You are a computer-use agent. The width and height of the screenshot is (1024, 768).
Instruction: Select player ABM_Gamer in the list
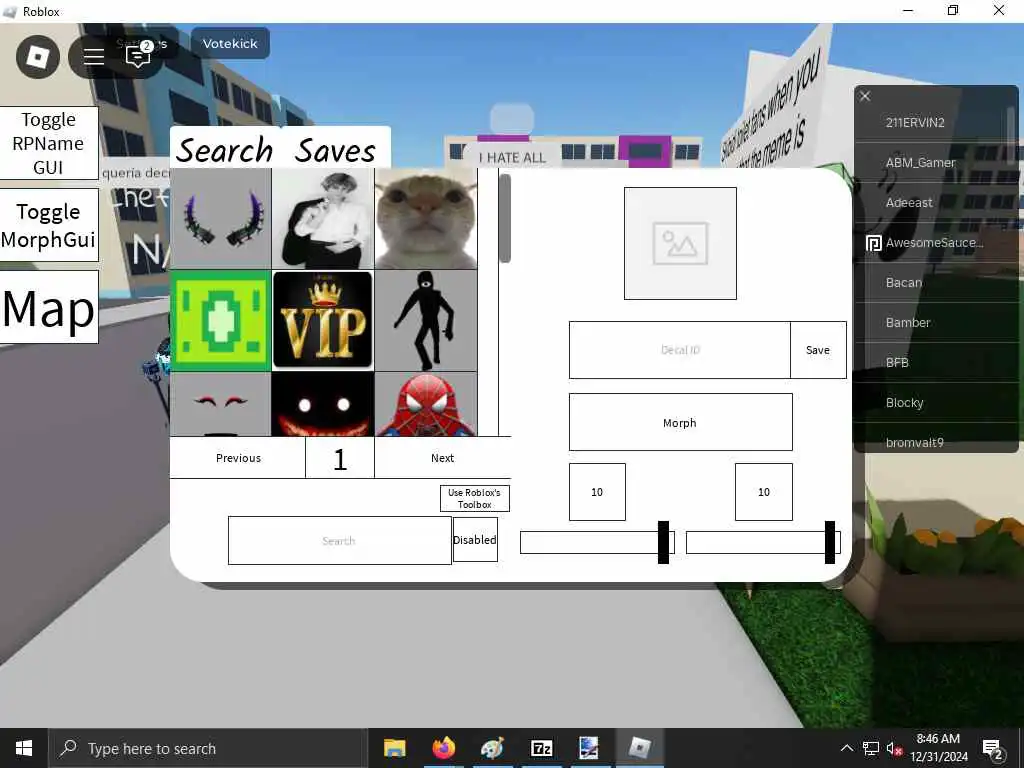pyautogui.click(x=935, y=163)
